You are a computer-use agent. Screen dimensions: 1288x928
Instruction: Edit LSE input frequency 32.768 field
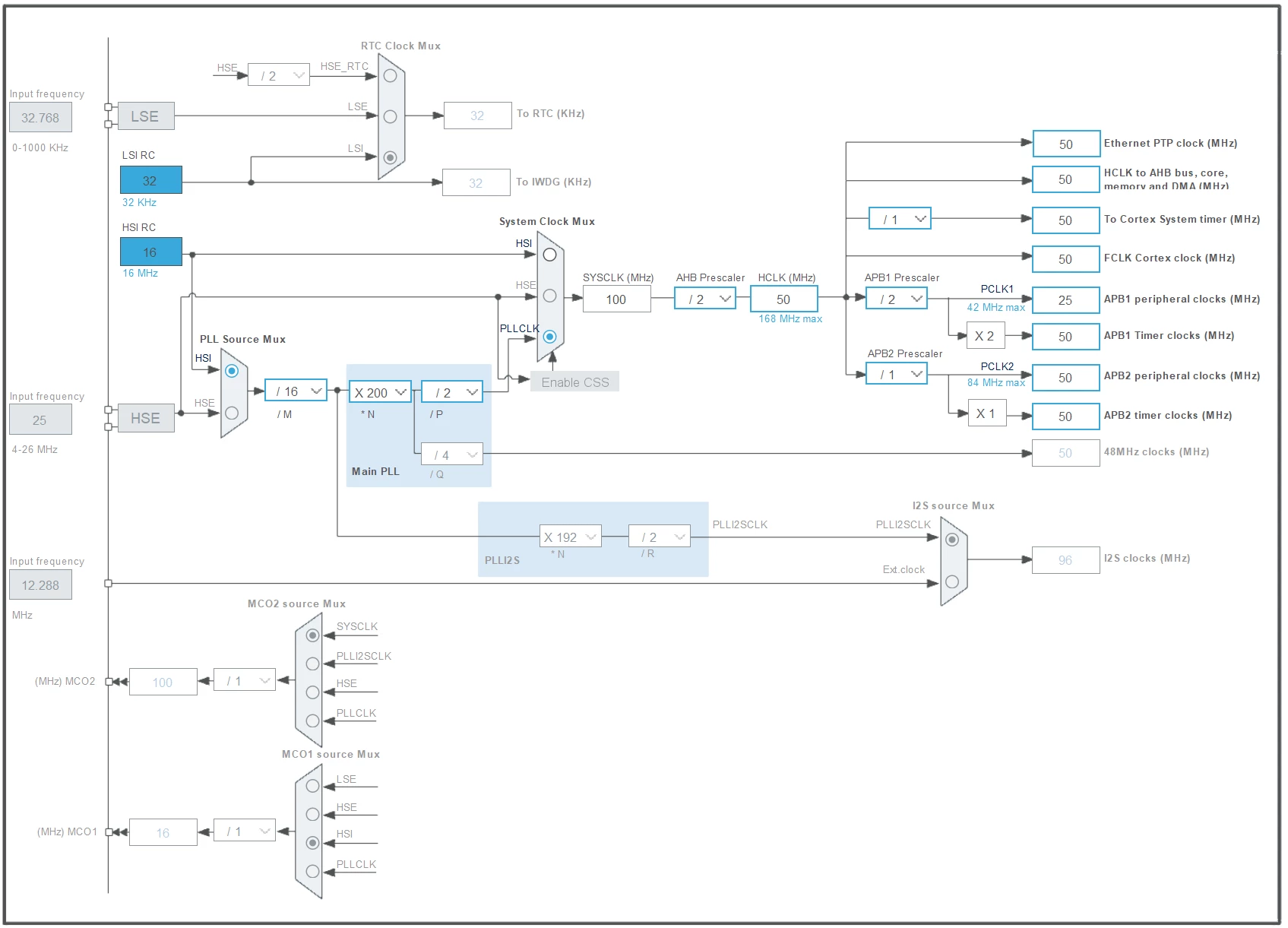point(40,118)
